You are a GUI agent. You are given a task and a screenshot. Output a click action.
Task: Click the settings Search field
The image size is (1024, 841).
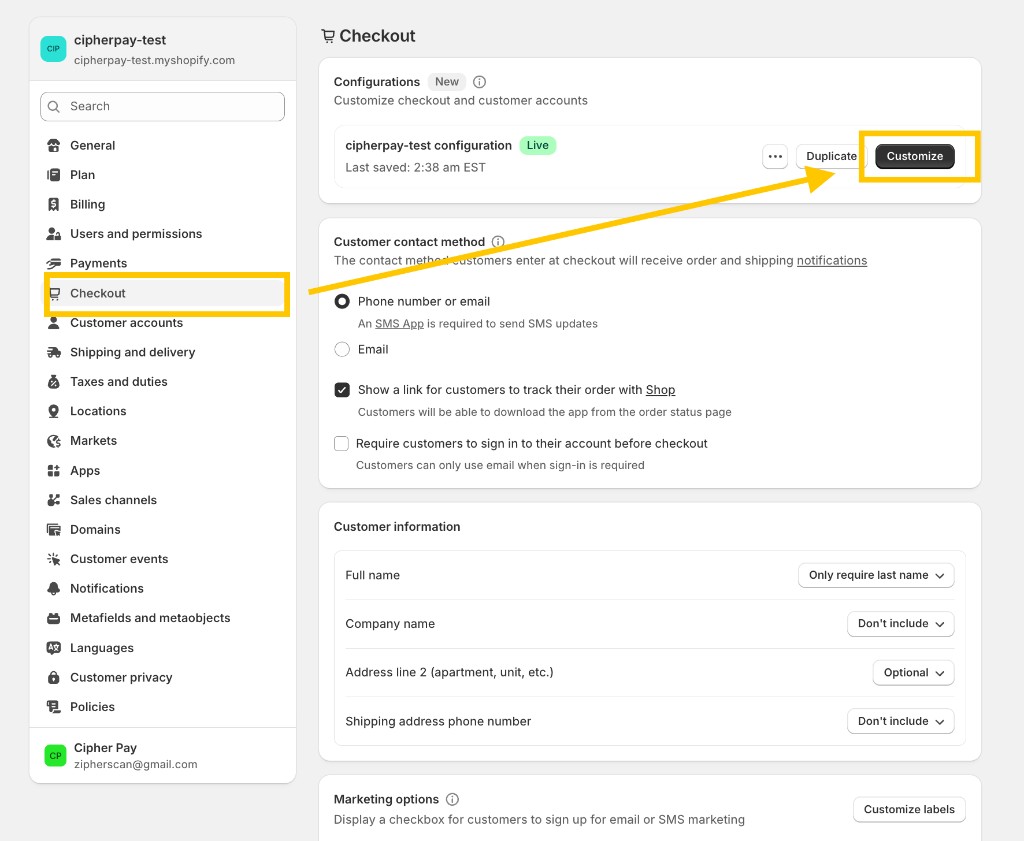point(163,106)
